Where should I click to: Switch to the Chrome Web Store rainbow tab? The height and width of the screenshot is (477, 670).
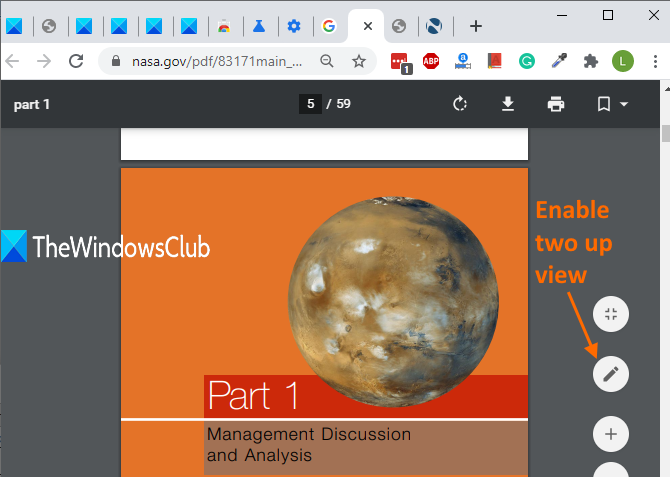tap(224, 26)
